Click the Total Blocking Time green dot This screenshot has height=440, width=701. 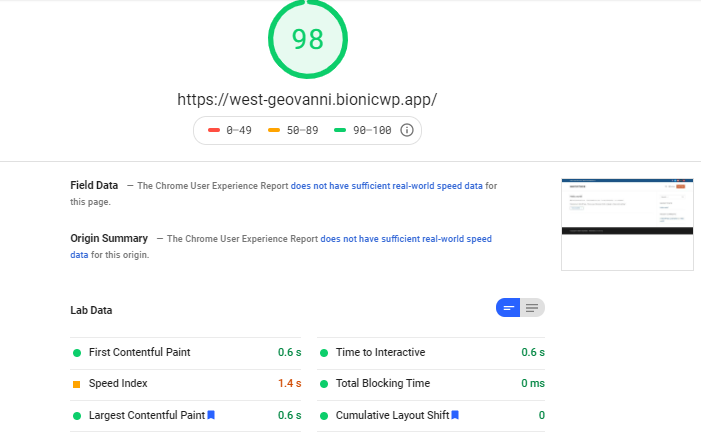pyautogui.click(x=324, y=384)
